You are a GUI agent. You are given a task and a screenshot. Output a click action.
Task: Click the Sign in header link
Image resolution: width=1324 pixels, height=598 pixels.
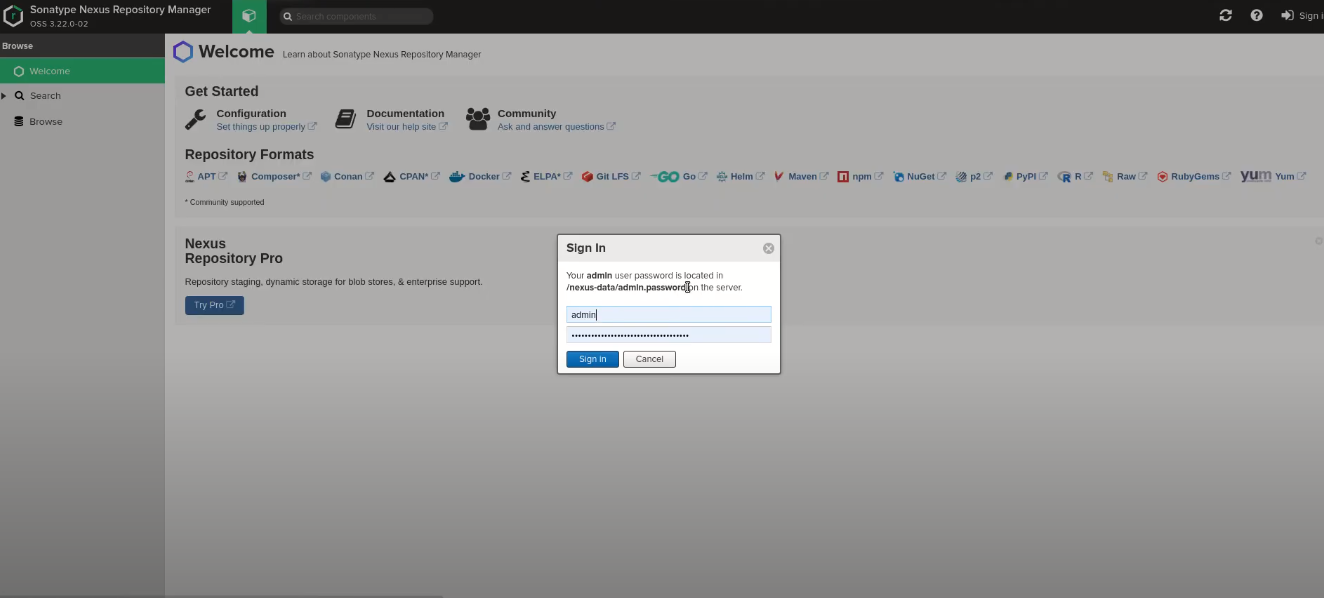pyautogui.click(x=1302, y=16)
